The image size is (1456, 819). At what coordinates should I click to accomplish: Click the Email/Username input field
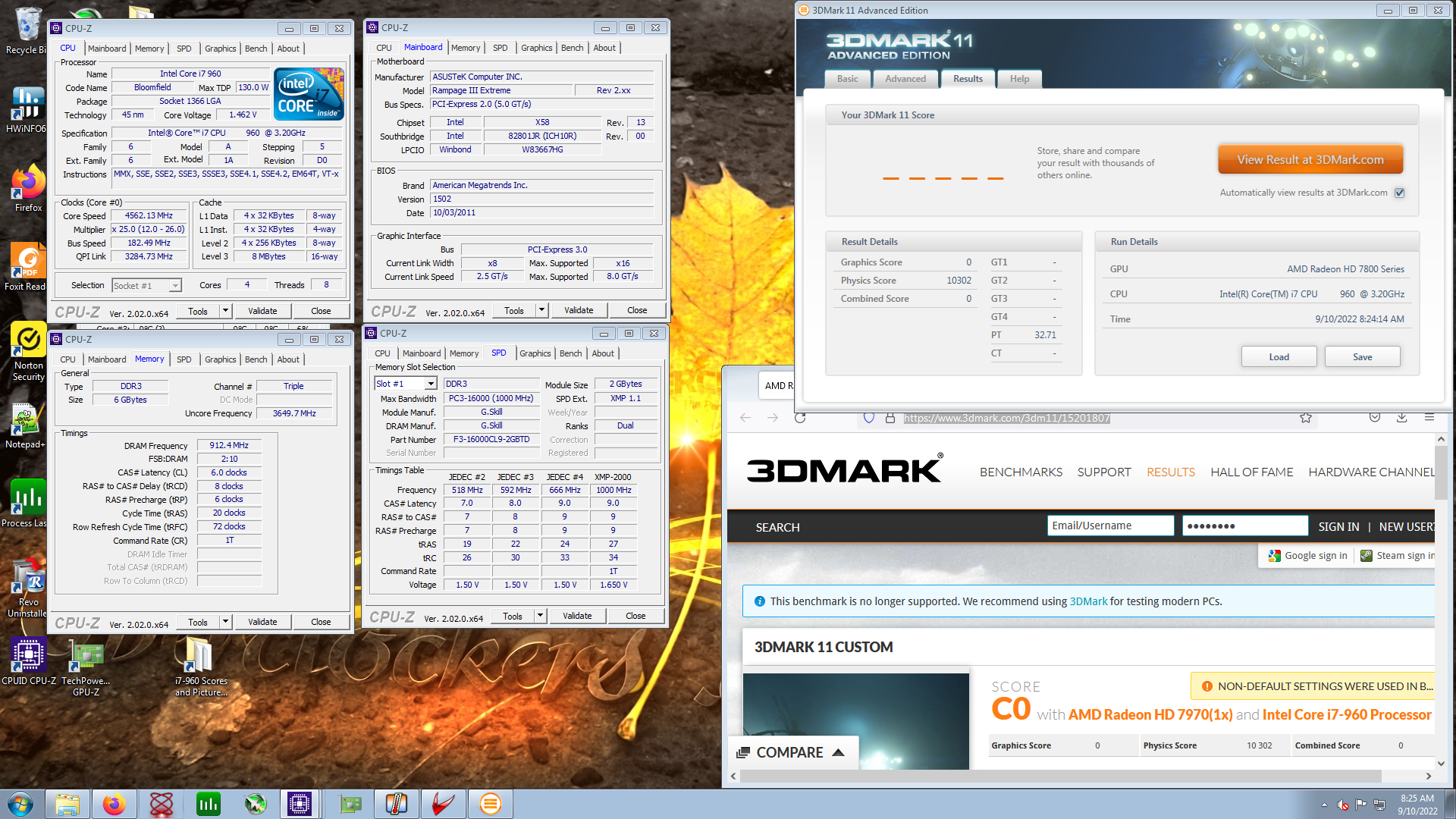tap(1111, 526)
